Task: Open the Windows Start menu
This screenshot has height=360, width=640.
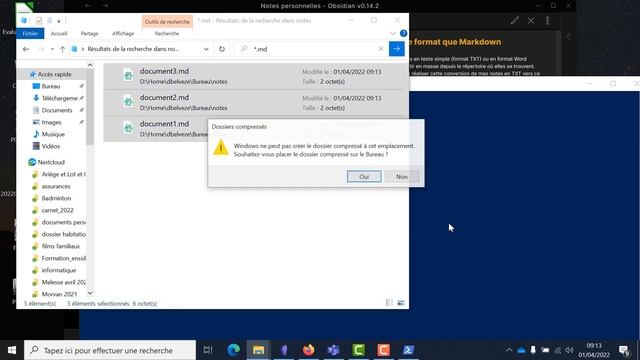Action: (12, 350)
